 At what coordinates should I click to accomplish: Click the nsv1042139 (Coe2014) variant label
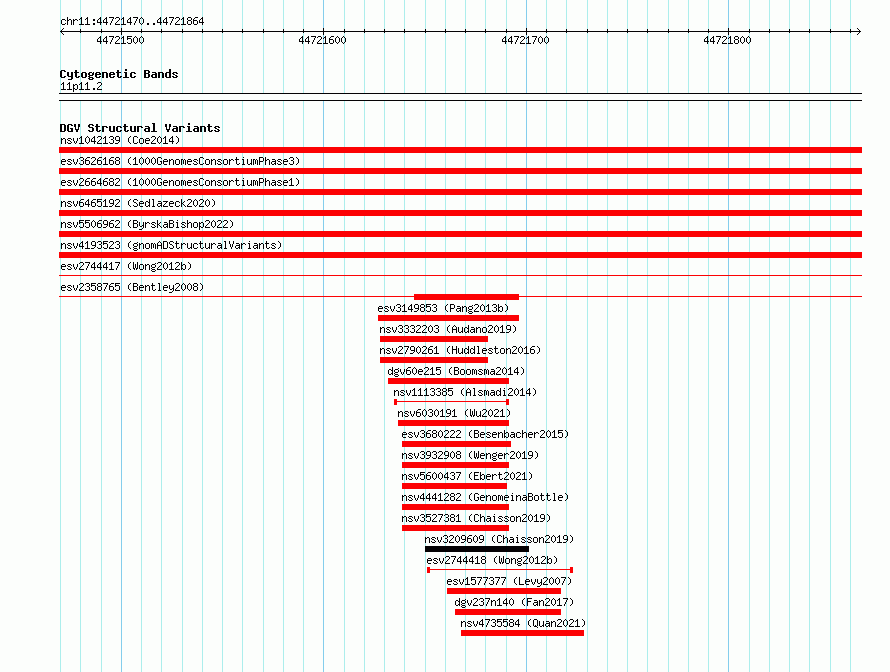pos(120,140)
